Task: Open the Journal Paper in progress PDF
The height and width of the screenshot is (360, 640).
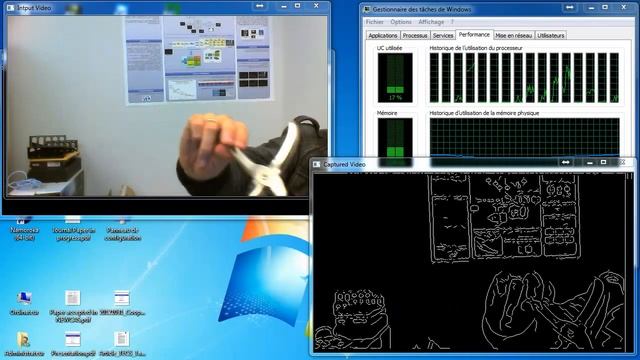Action: 73,229
